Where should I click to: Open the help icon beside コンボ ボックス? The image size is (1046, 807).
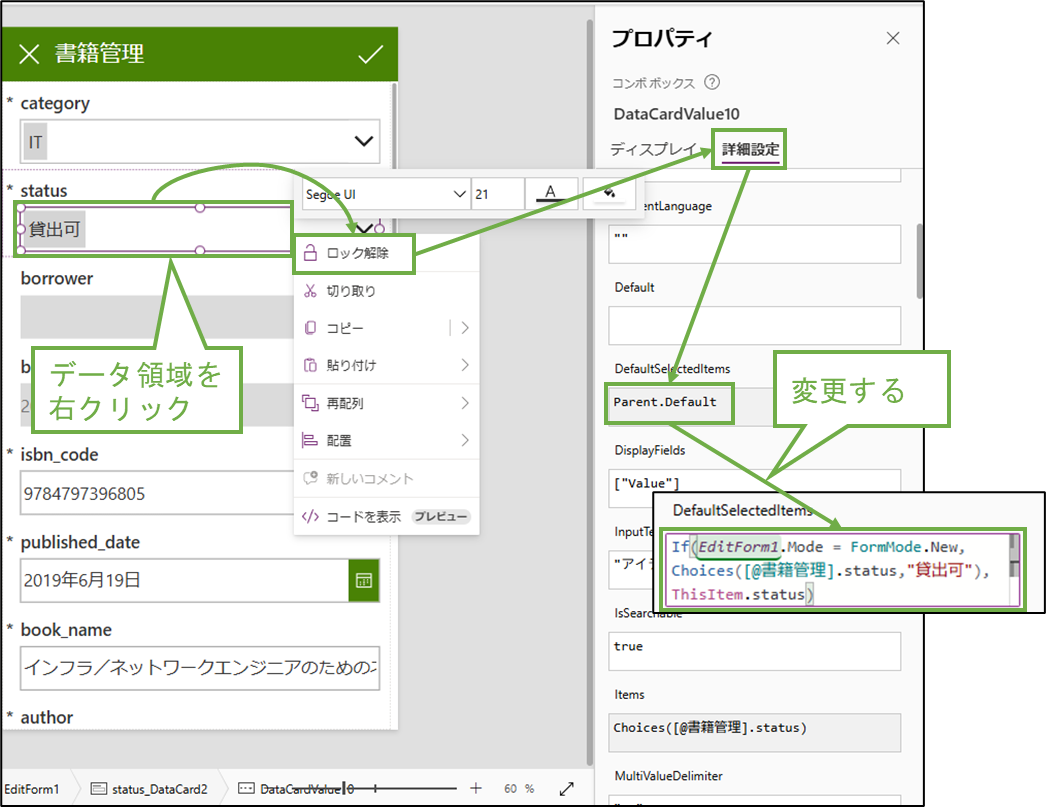coord(712,83)
